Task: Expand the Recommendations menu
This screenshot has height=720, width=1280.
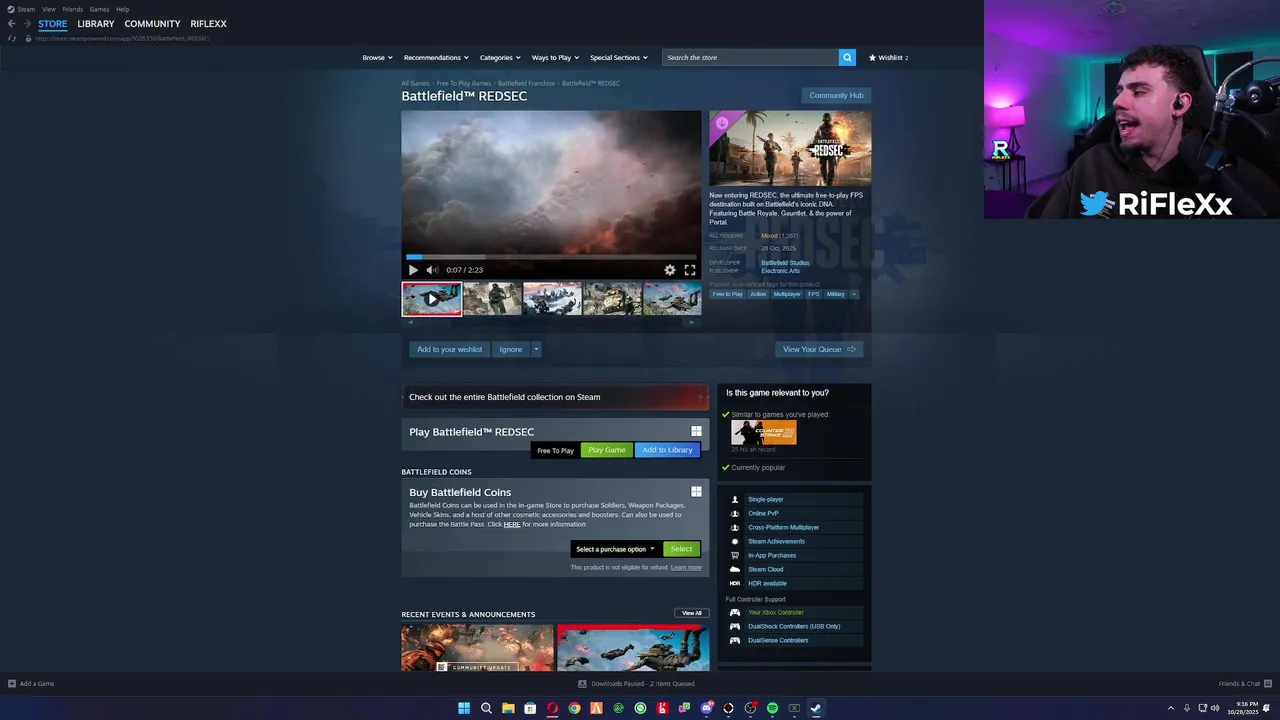Action: coord(436,57)
